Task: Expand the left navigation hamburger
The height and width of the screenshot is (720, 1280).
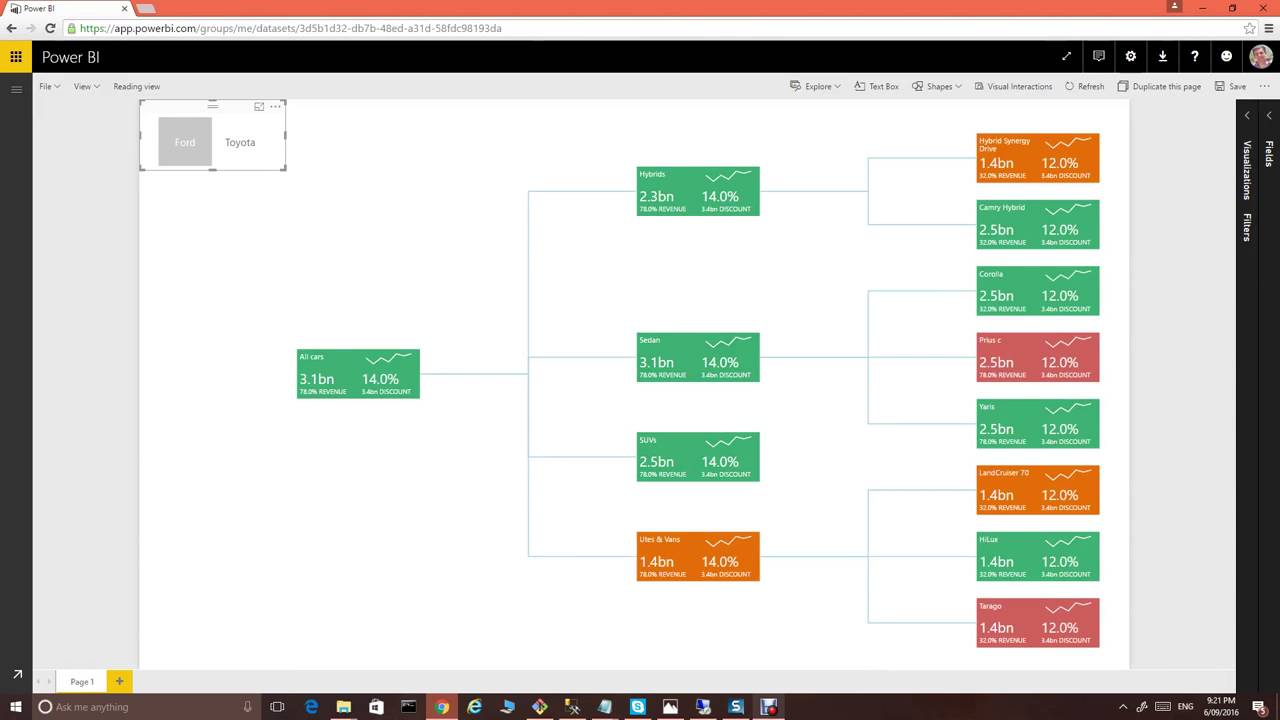Action: (16, 90)
